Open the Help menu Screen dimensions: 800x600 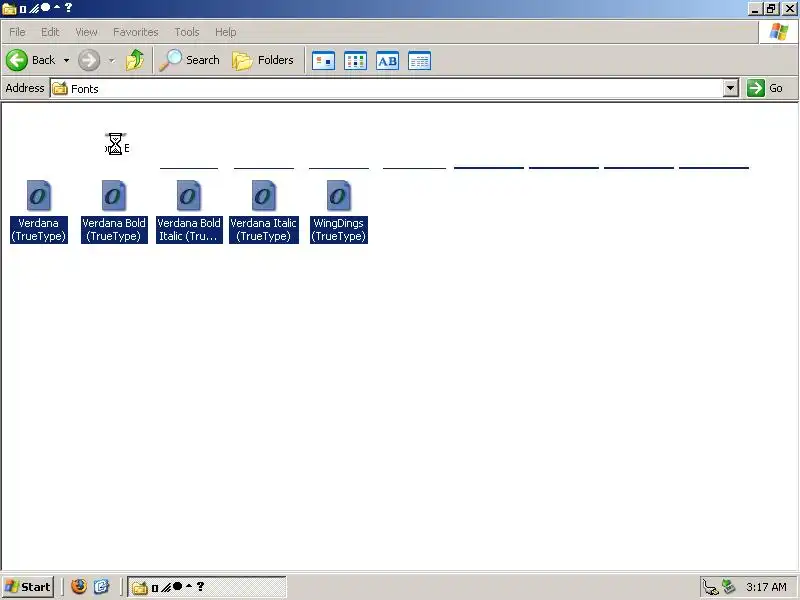click(226, 32)
